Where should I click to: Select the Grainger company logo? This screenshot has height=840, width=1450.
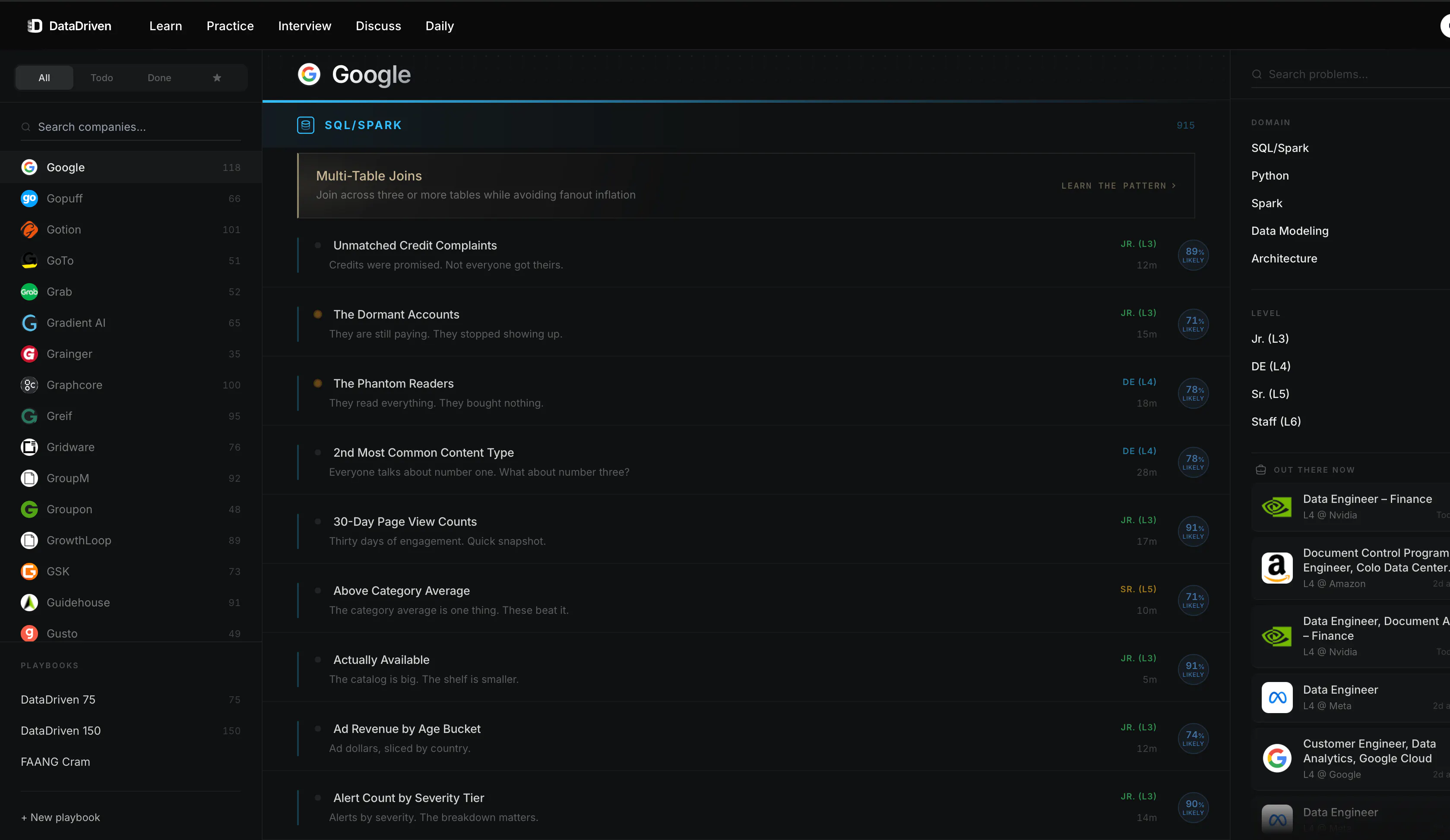tap(29, 354)
